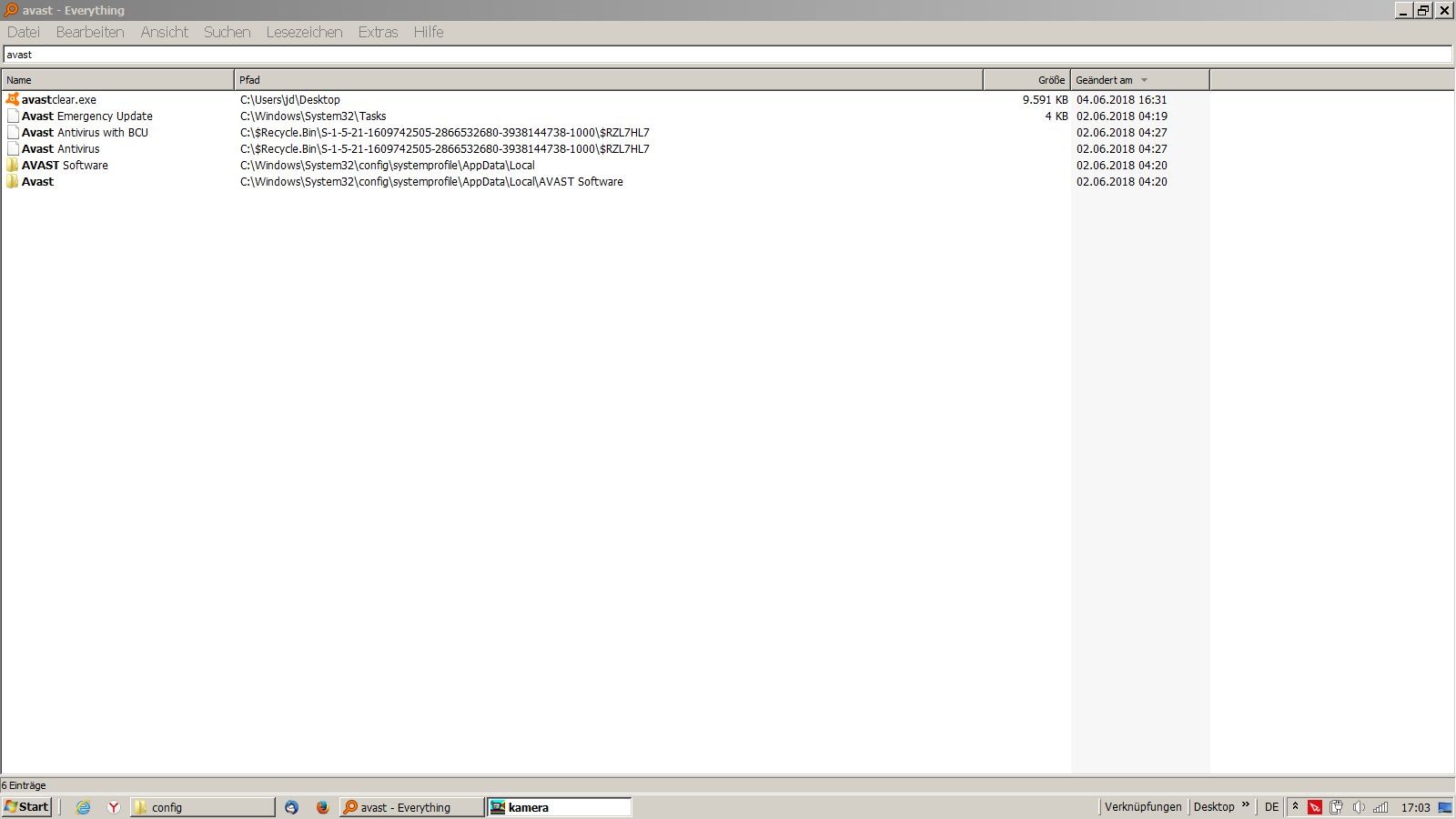This screenshot has width=1456, height=819.
Task: Switch to the kamera taskbar window
Action: (x=559, y=807)
